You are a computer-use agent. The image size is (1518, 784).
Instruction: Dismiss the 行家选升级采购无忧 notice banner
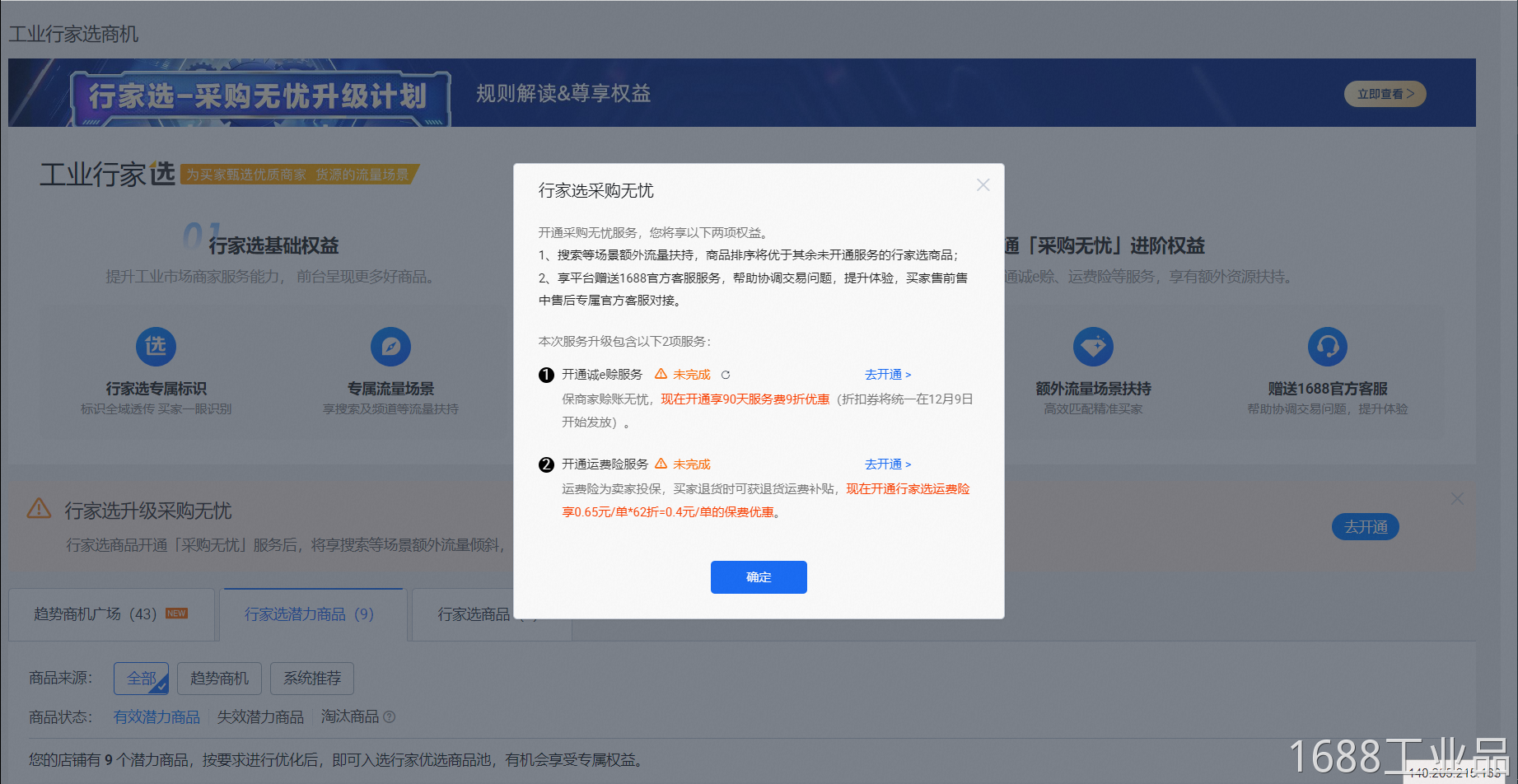click(x=1457, y=499)
